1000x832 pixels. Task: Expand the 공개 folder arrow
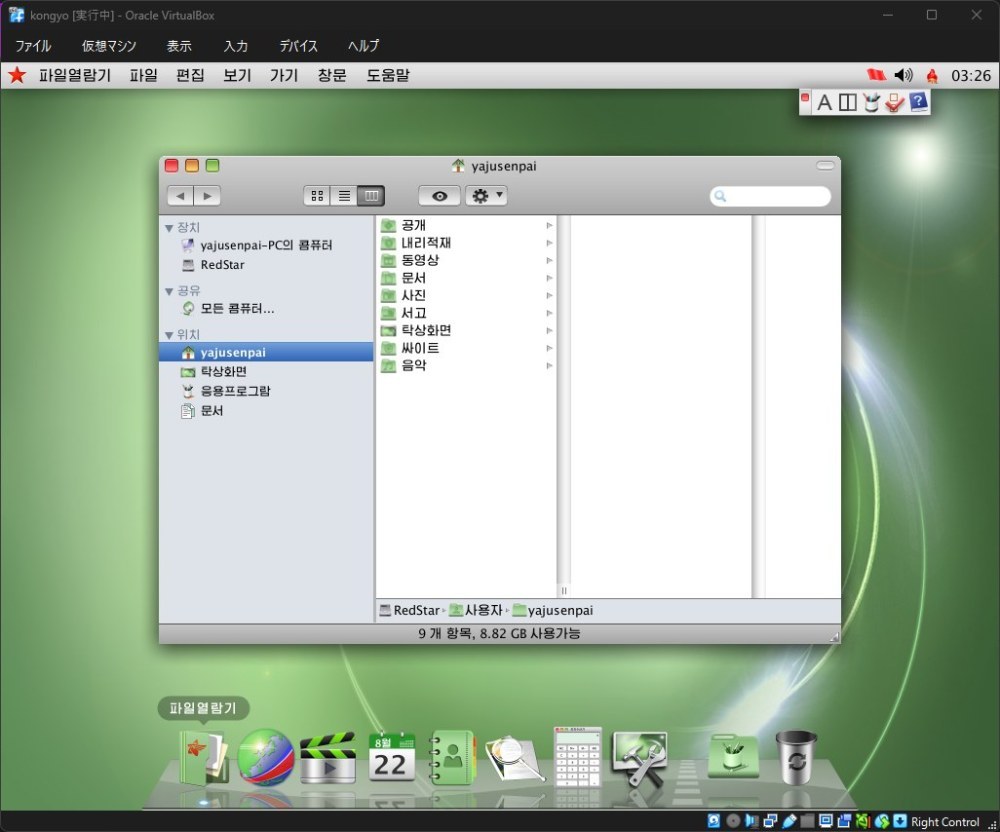(x=549, y=225)
